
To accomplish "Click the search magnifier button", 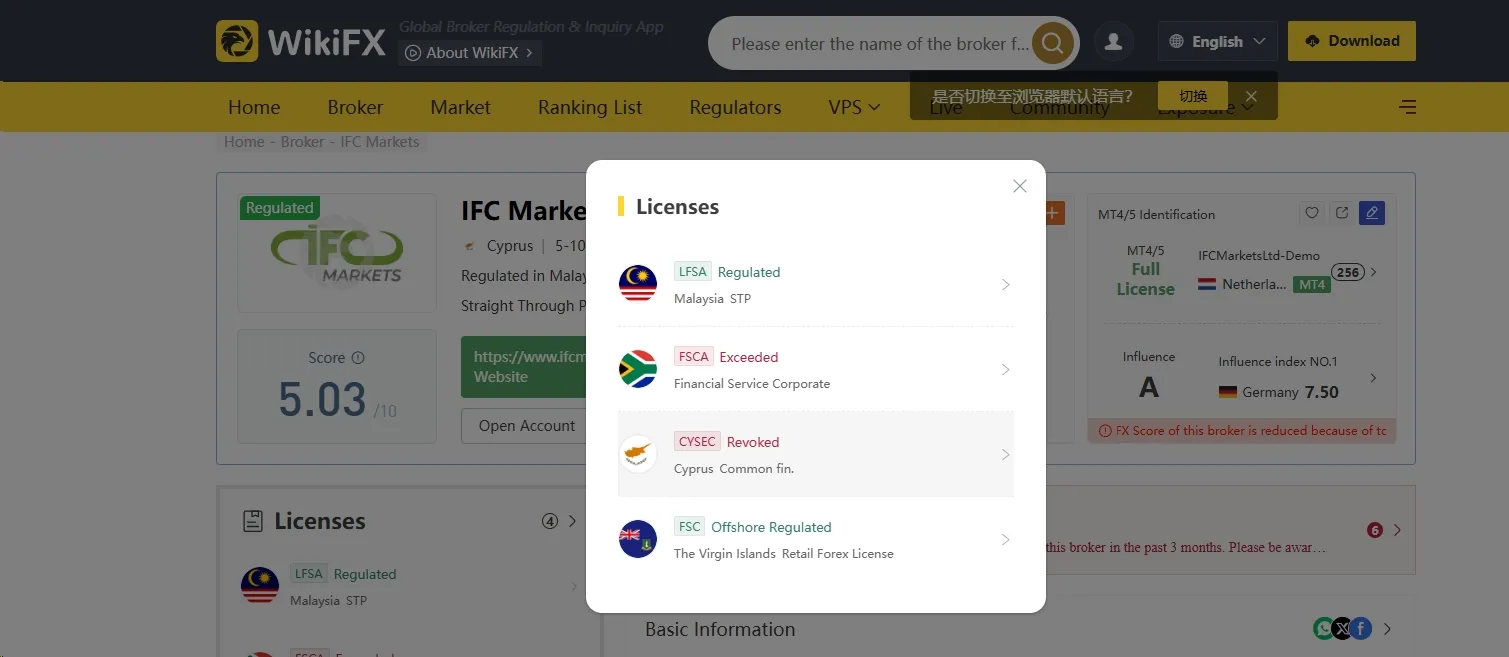I will (x=1052, y=43).
